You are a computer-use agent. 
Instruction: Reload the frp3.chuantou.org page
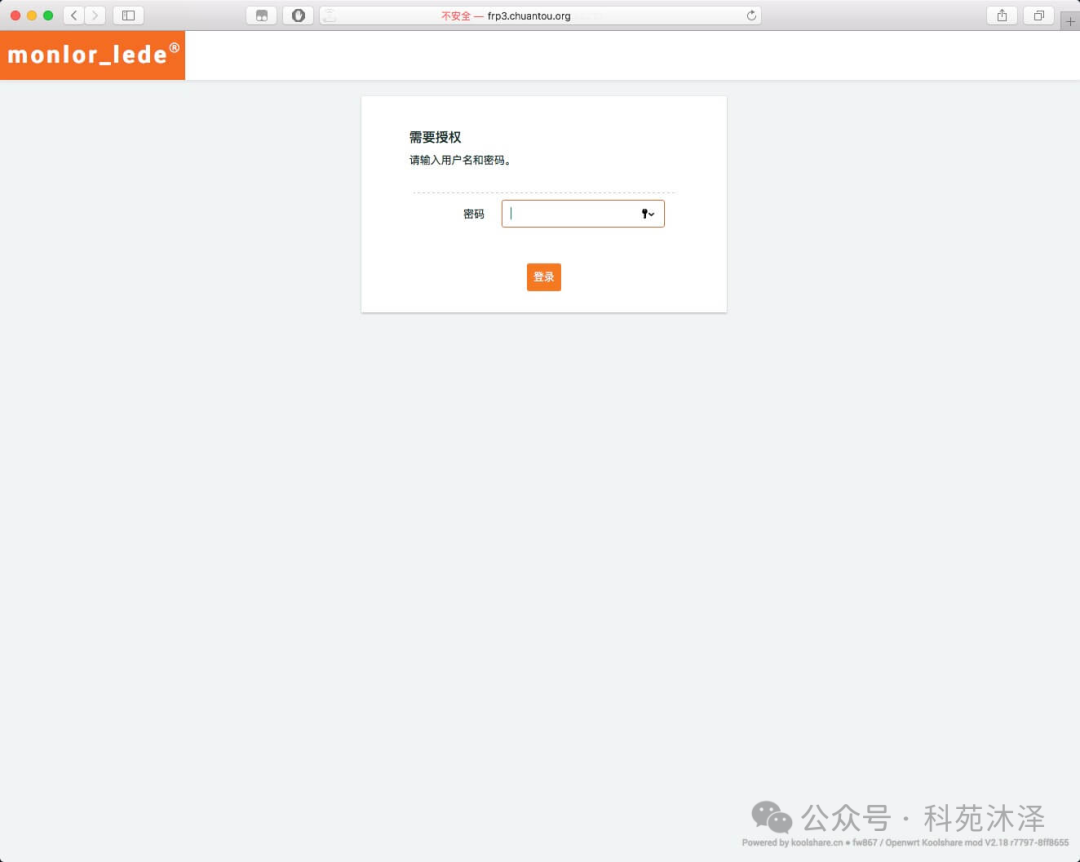tap(751, 16)
